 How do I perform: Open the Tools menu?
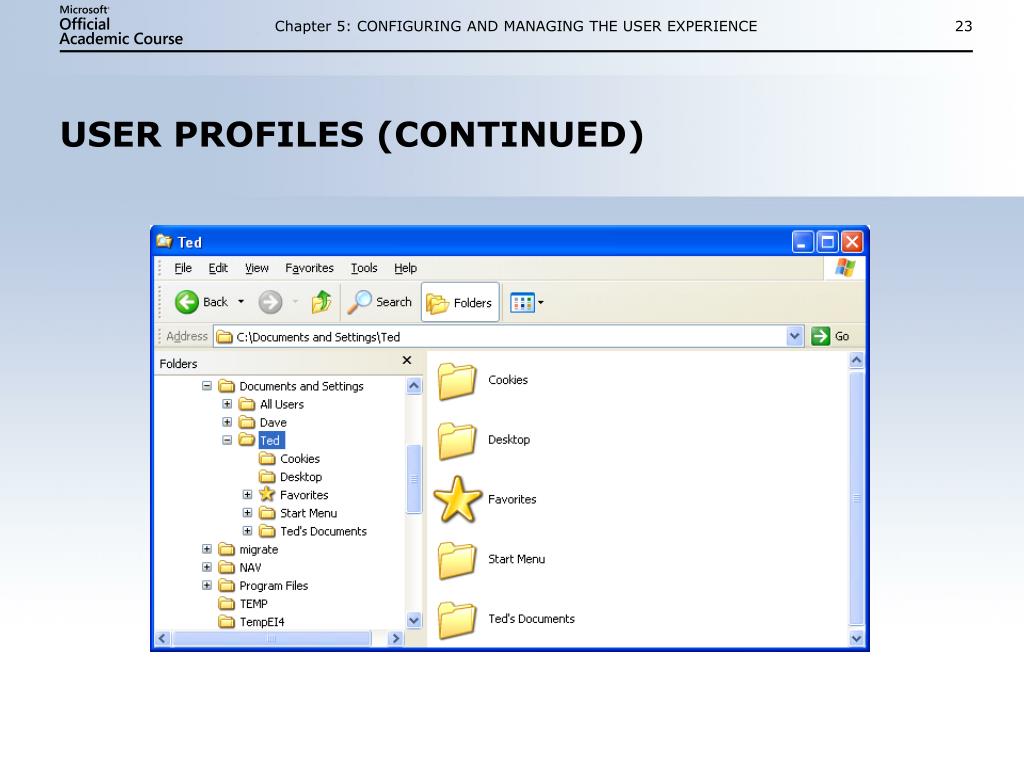click(364, 268)
